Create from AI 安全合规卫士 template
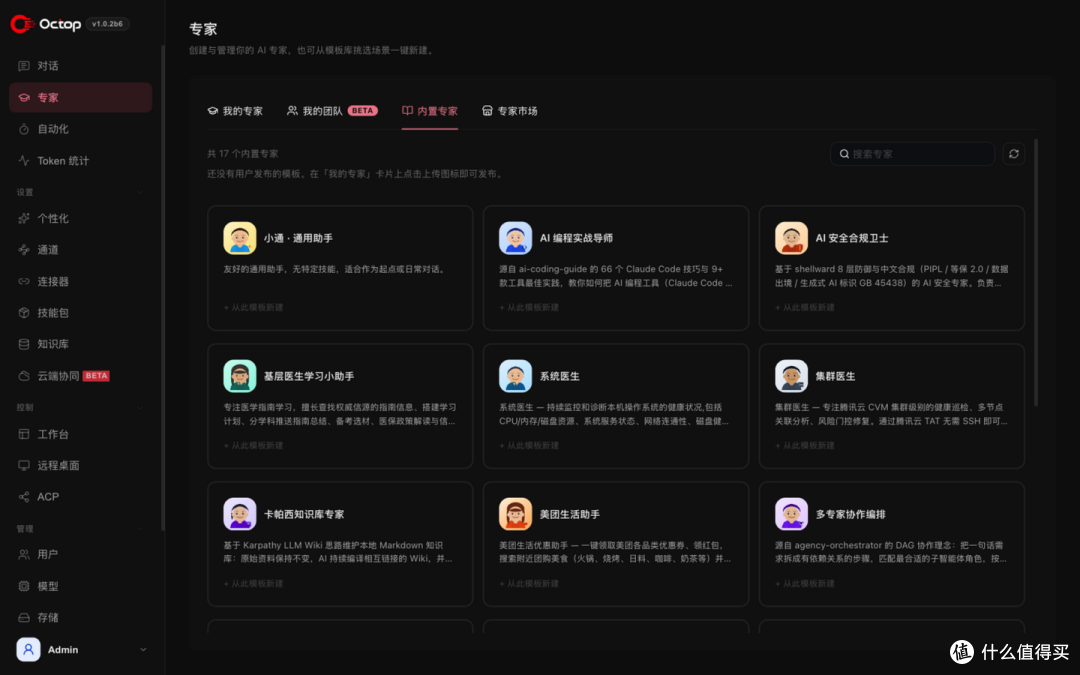1080x675 pixels. tap(804, 307)
